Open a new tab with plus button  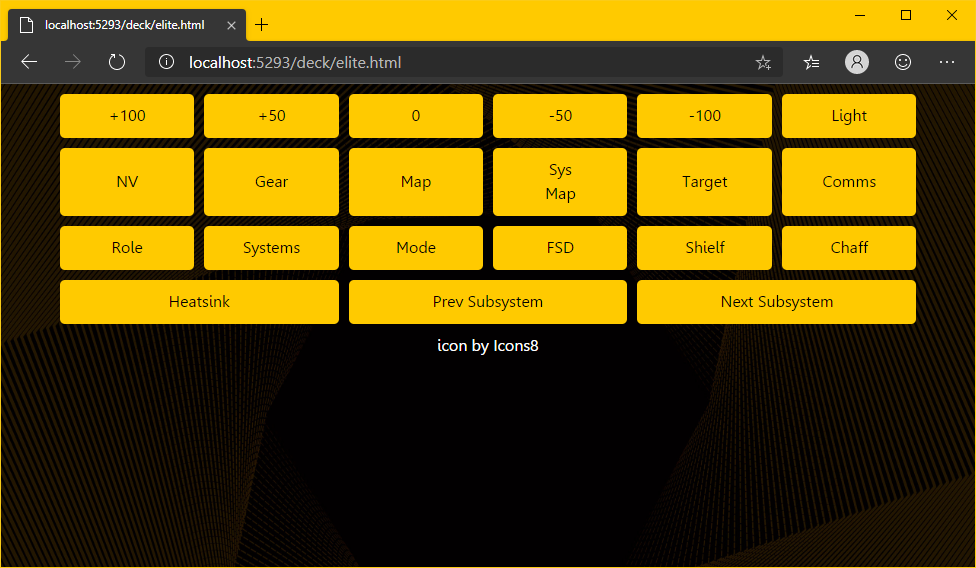(262, 24)
